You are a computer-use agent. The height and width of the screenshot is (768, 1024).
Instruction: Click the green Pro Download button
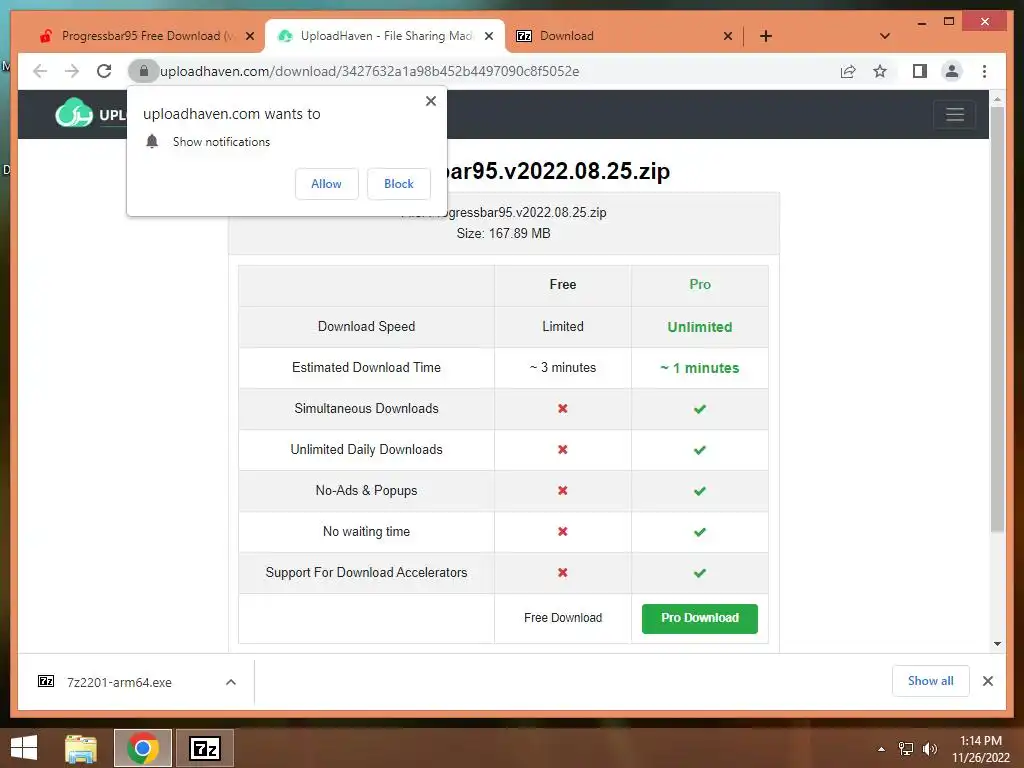click(x=699, y=618)
